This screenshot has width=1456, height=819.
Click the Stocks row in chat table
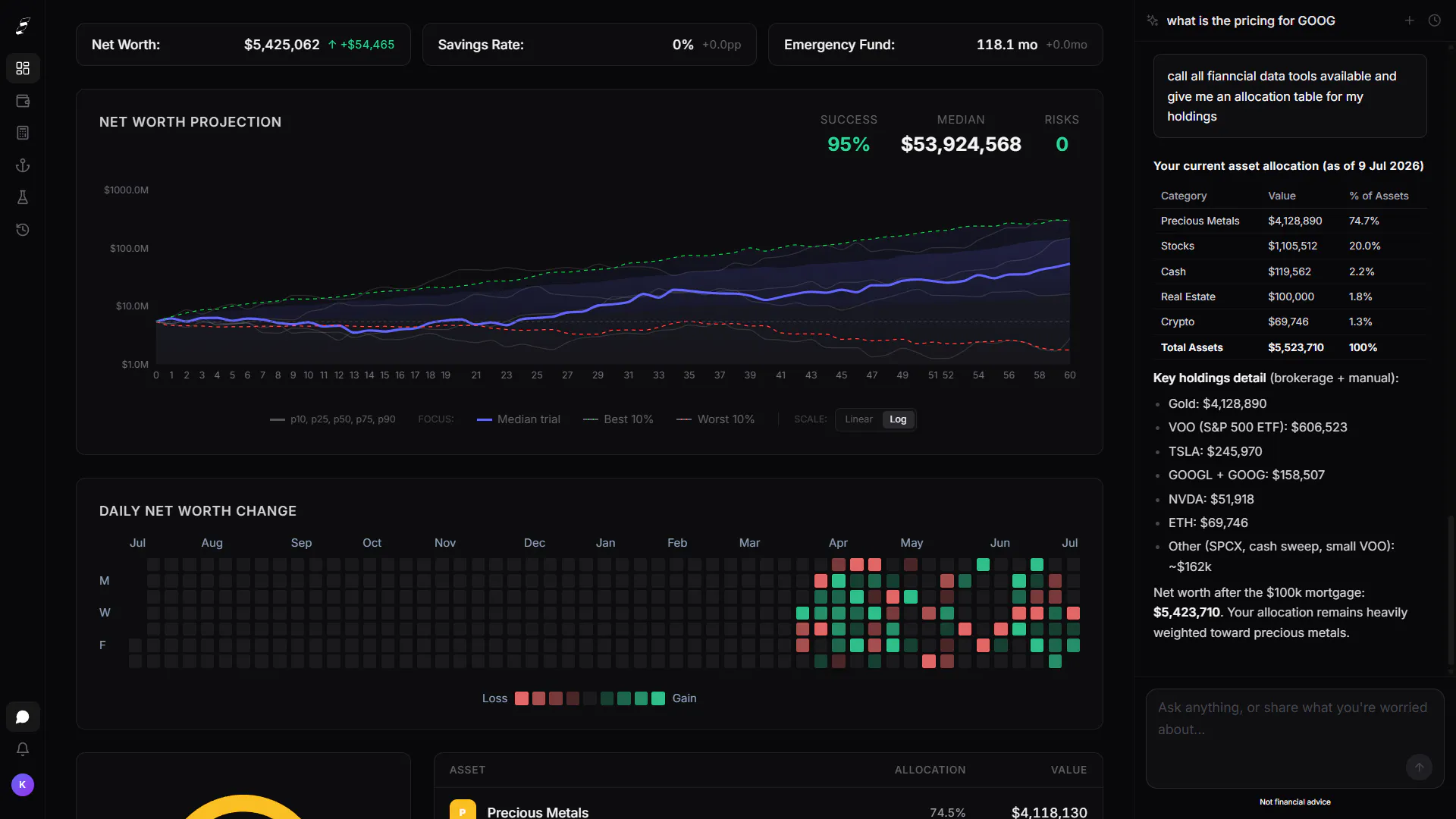coord(1290,246)
